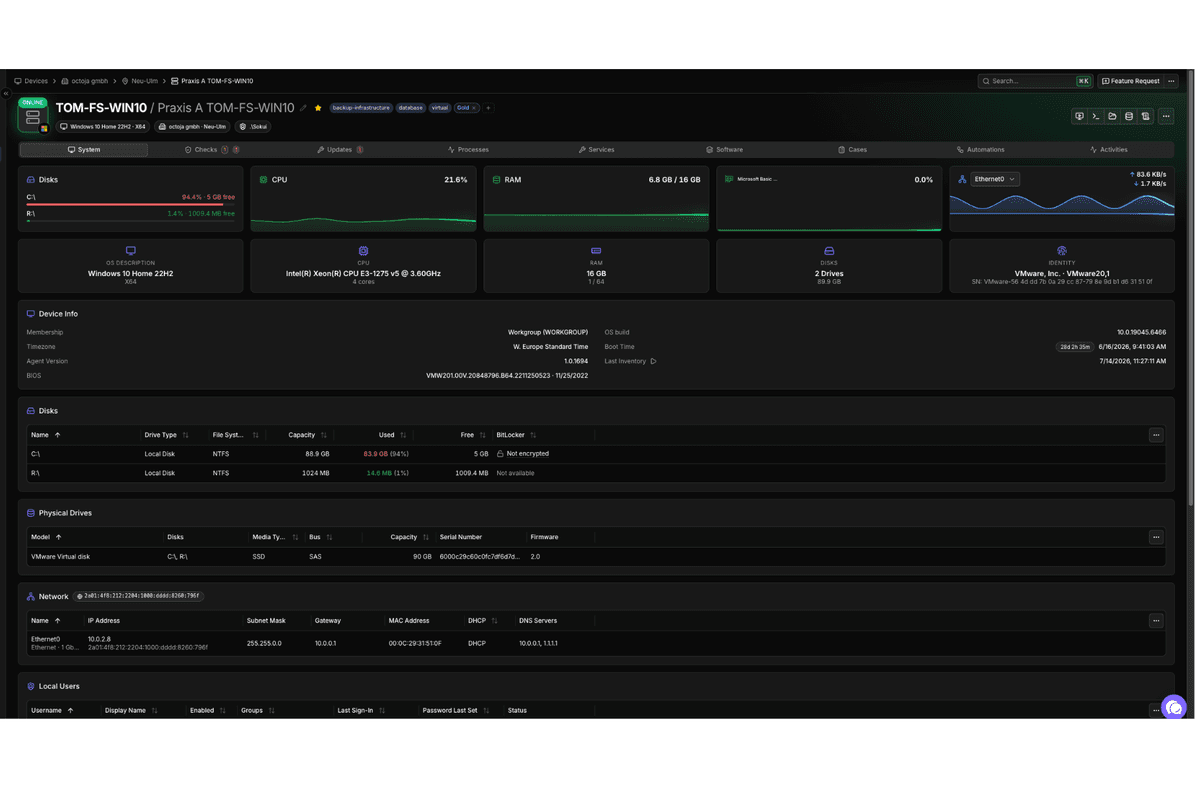Open the Network table options menu

pyautogui.click(x=1156, y=621)
